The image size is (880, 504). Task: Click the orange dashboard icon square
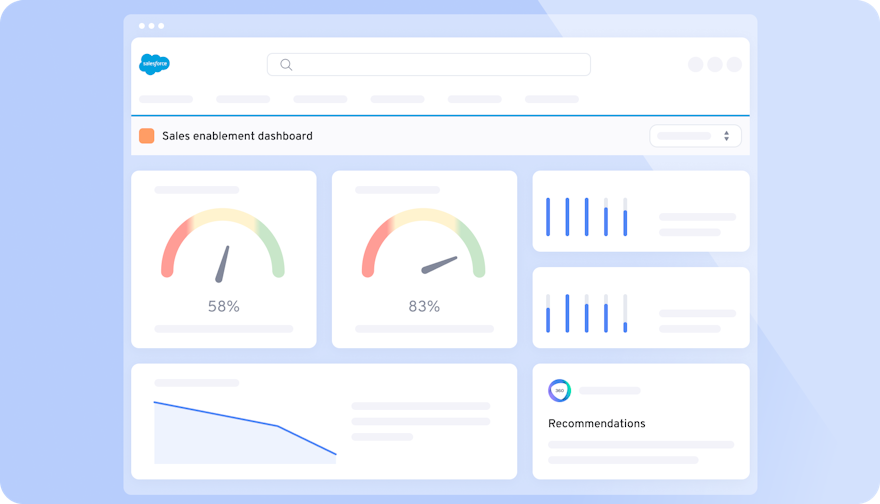tap(146, 136)
